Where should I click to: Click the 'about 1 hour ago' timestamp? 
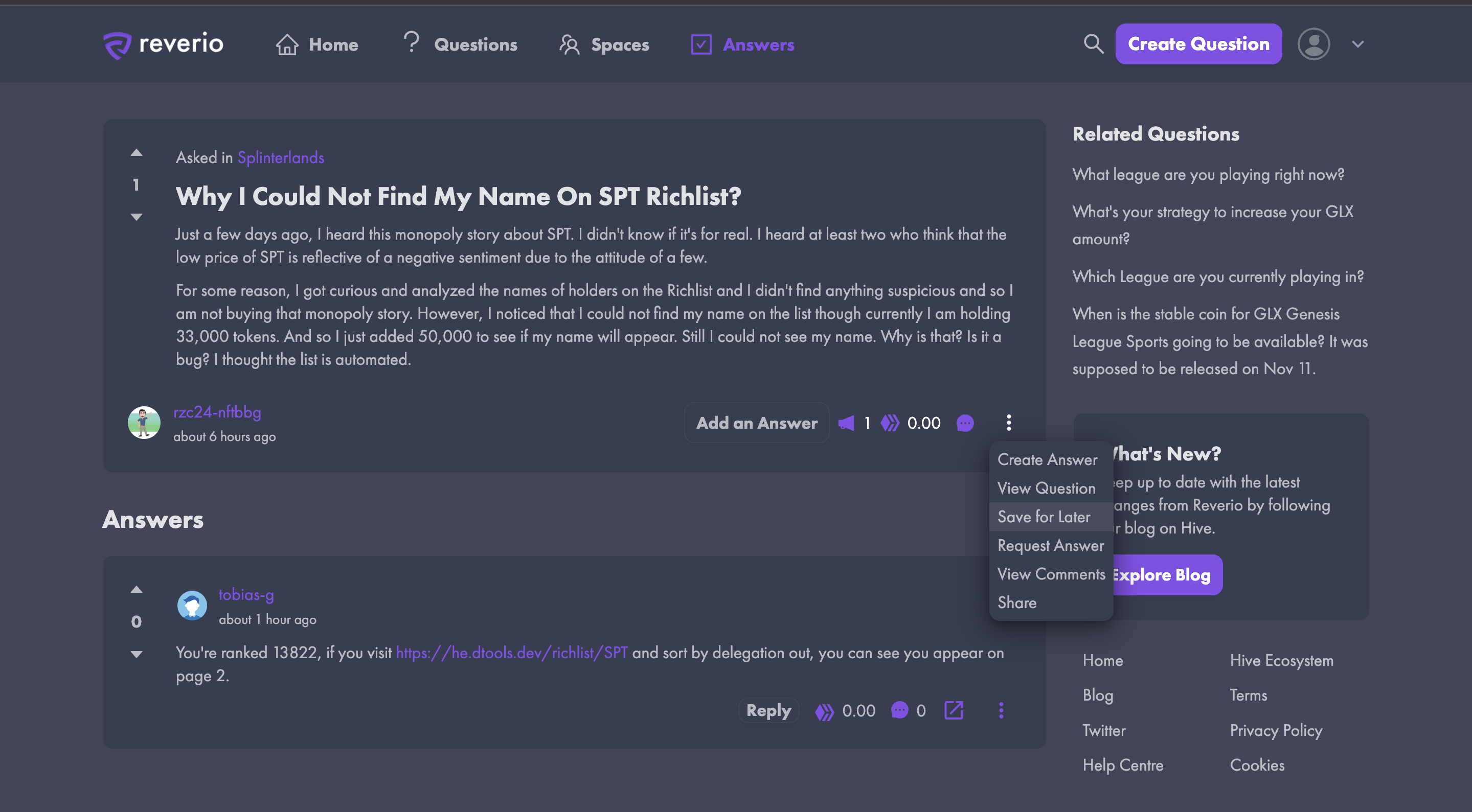pyautogui.click(x=267, y=619)
